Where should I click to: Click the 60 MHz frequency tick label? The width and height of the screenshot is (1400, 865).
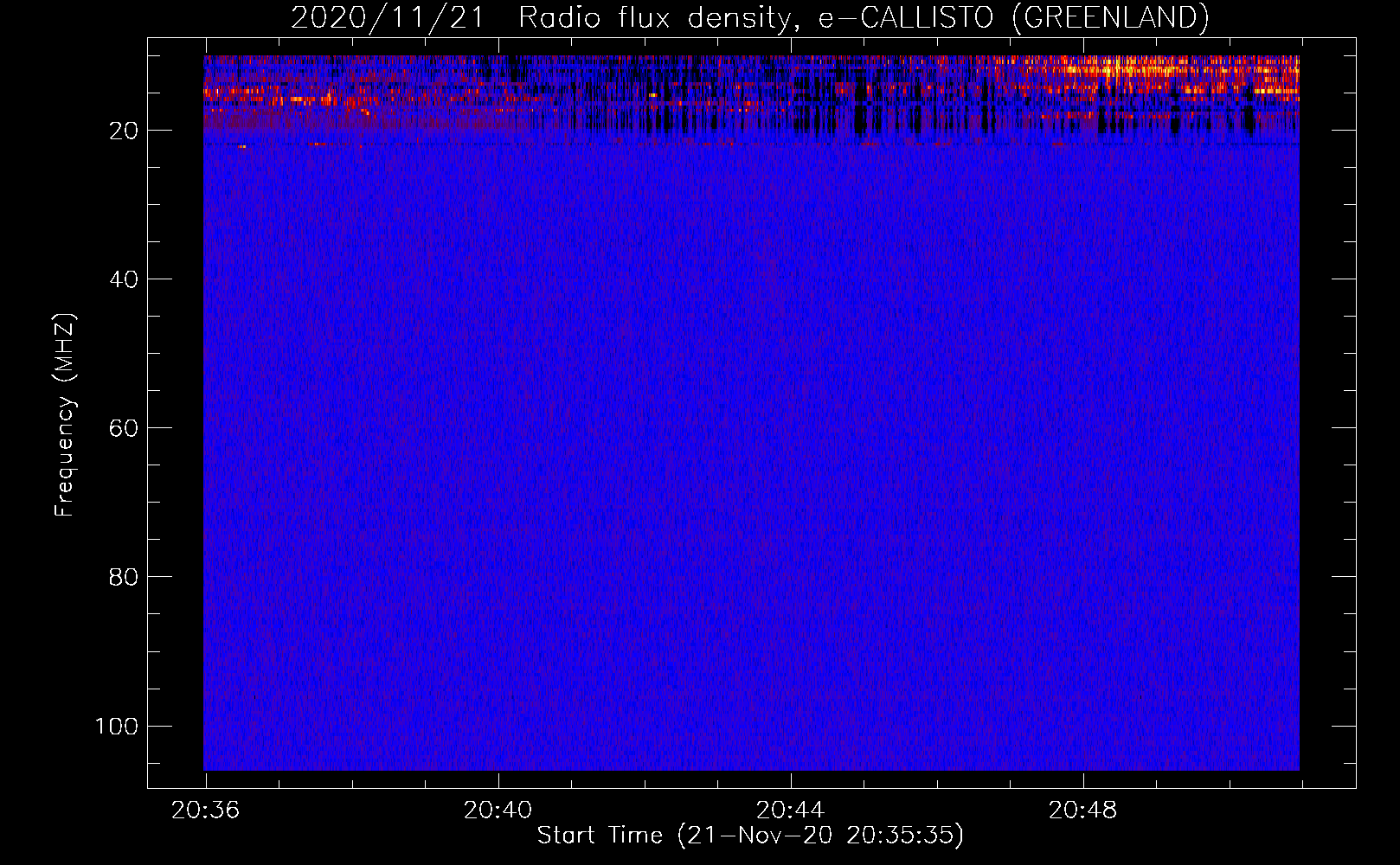124,428
